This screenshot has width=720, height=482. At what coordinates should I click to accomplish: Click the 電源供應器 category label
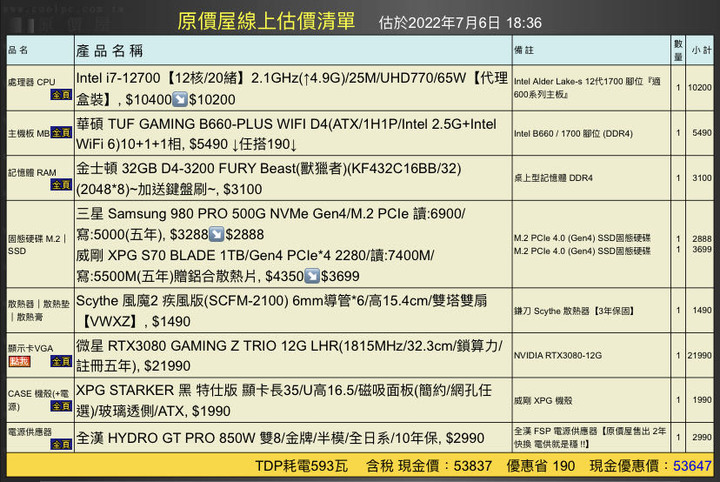30,432
